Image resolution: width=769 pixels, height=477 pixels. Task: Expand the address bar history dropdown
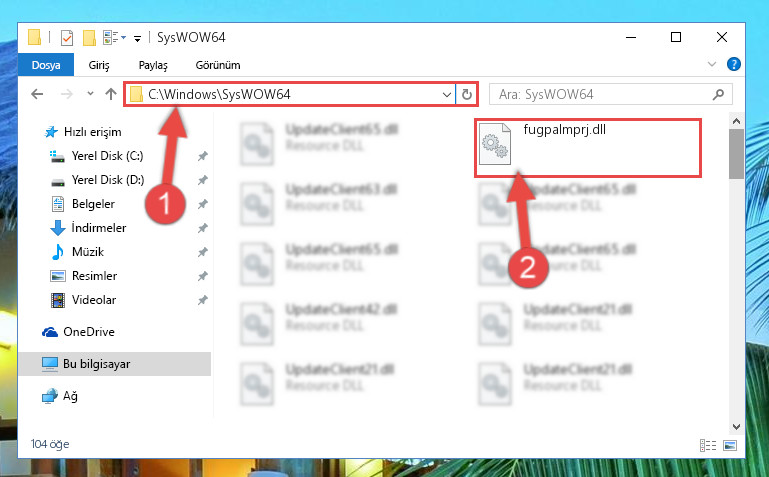[446, 94]
